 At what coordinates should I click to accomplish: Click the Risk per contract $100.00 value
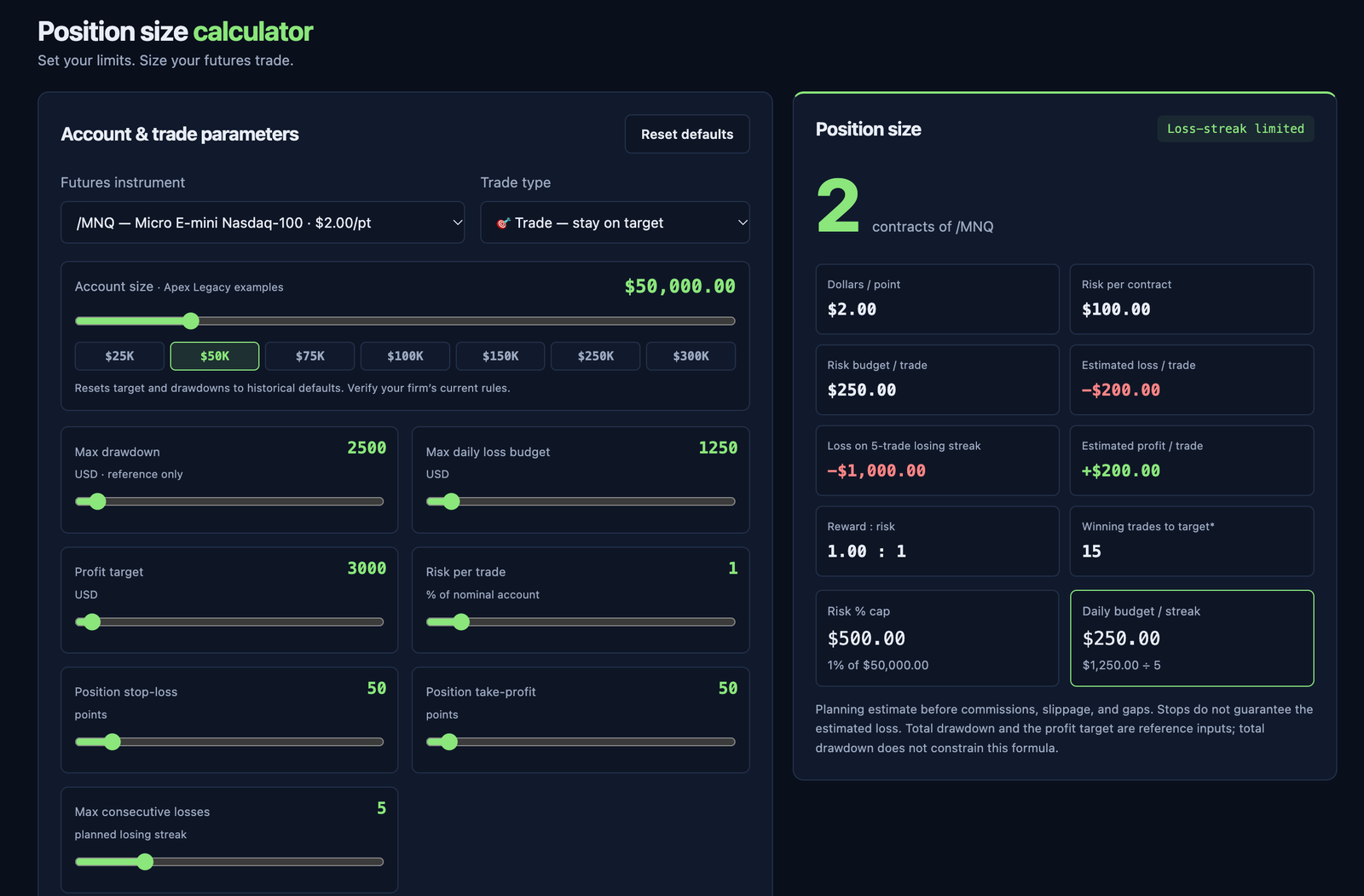click(x=1116, y=309)
